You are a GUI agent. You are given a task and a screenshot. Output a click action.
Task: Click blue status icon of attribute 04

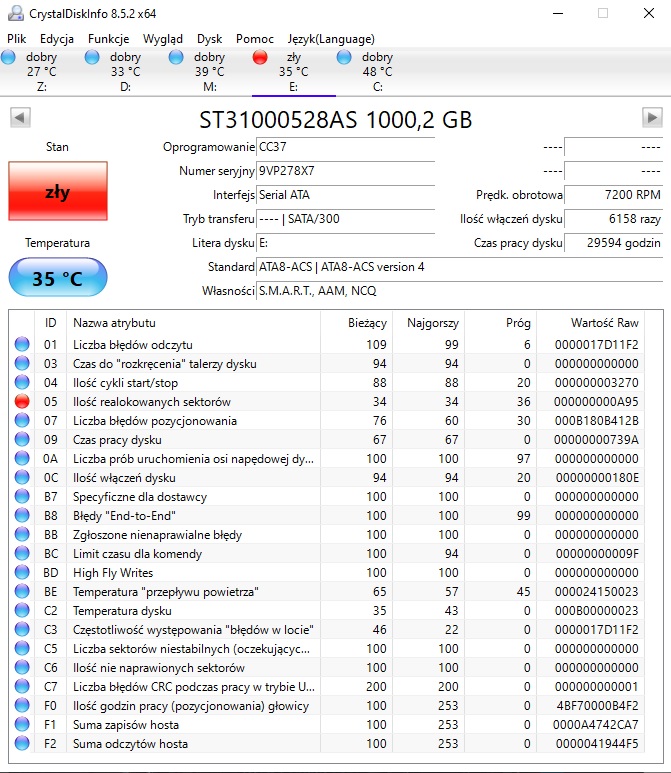pyautogui.click(x=22, y=382)
